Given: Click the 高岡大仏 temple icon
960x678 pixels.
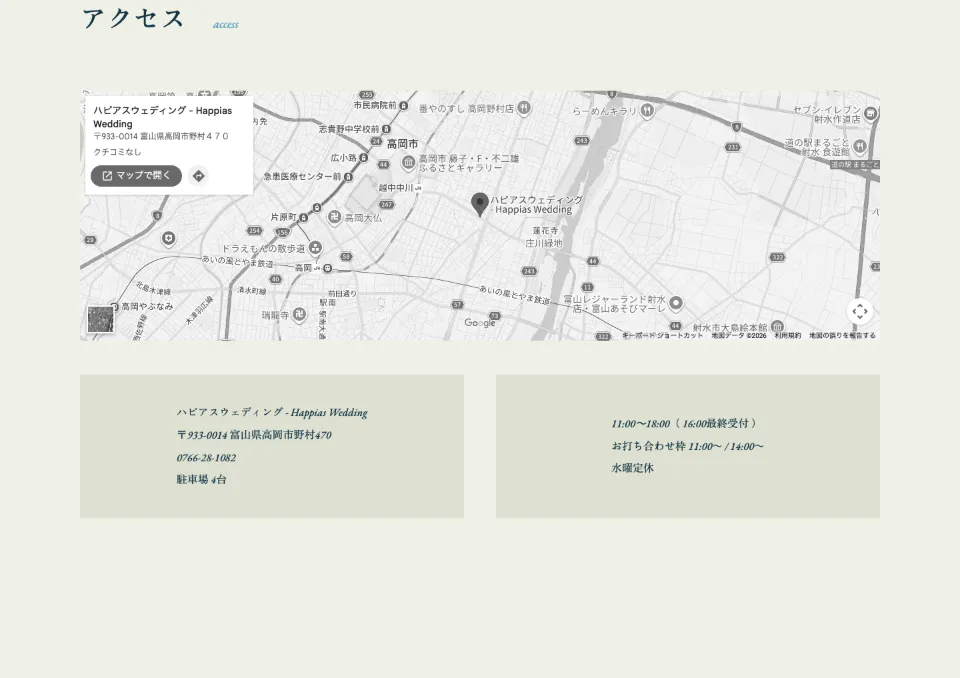Looking at the screenshot, I should coord(334,217).
